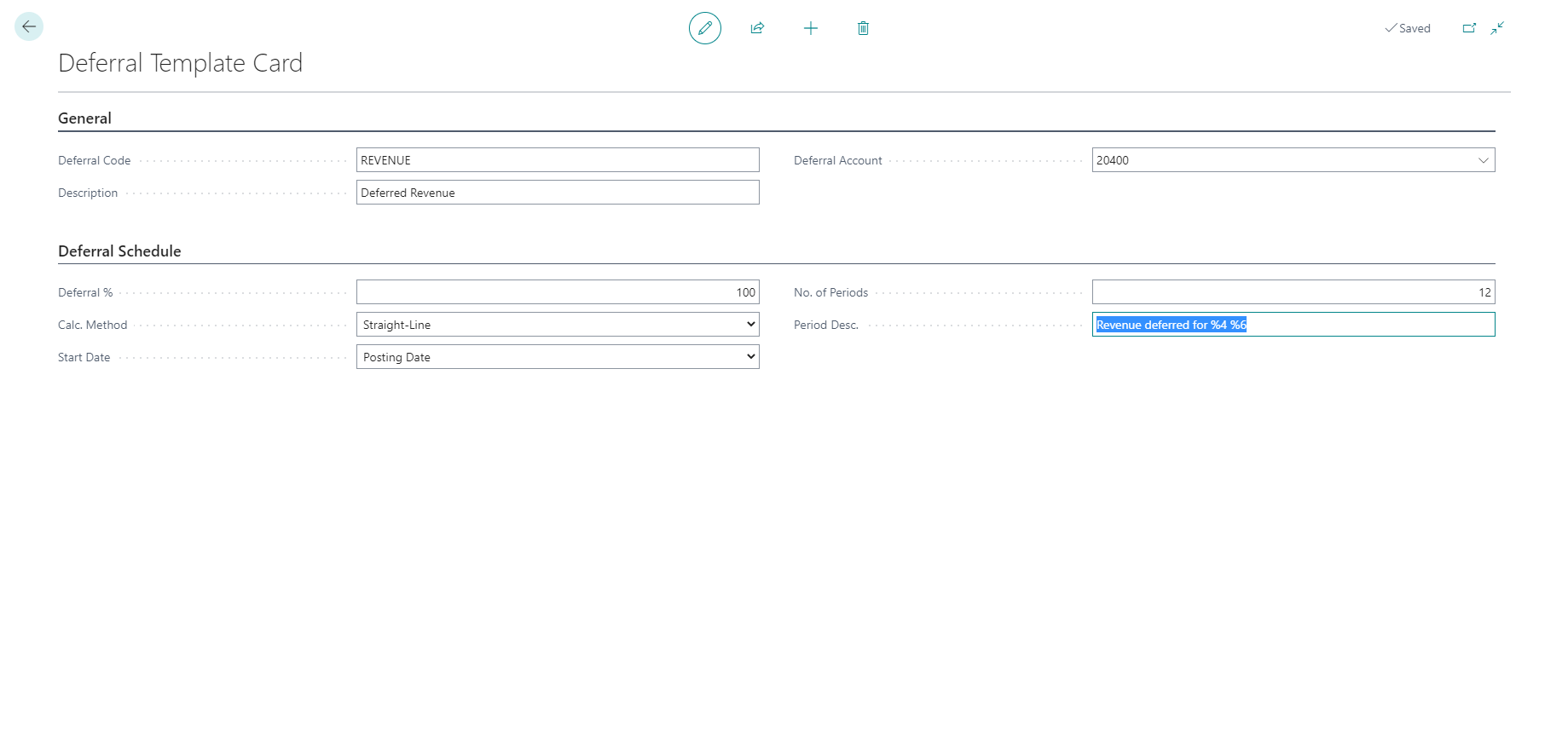The image size is (1568, 755).
Task: Click the Description Deferred Revenue field
Action: (x=558, y=193)
